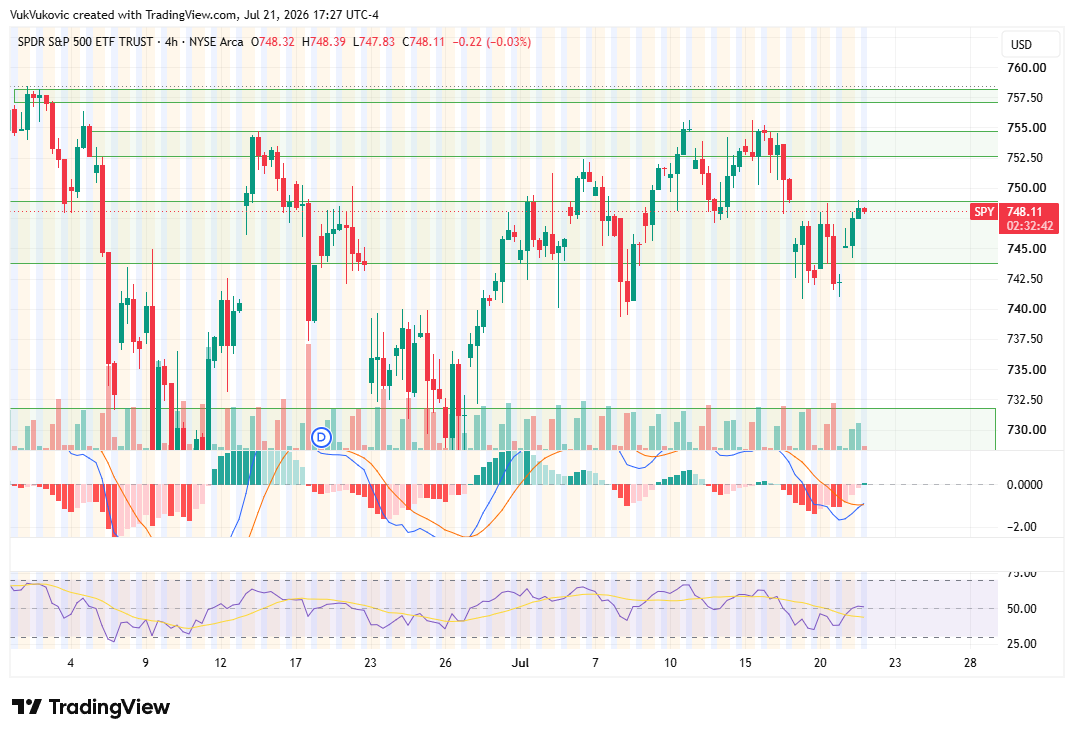Click the MACD 0.0000 axis label
The height and width of the screenshot is (737, 1074).
click(1025, 485)
